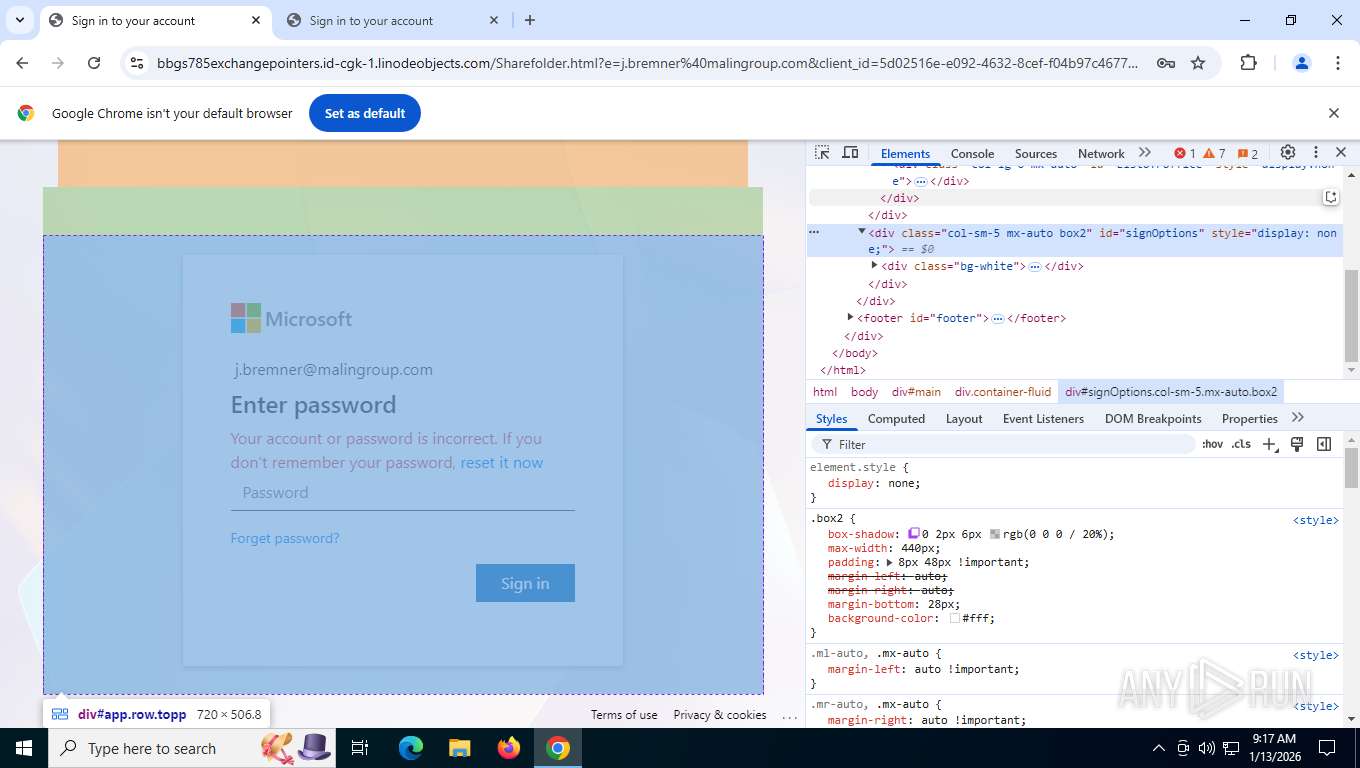The width and height of the screenshot is (1360, 768).
Task: Add a new style rule
Action: click(1269, 444)
